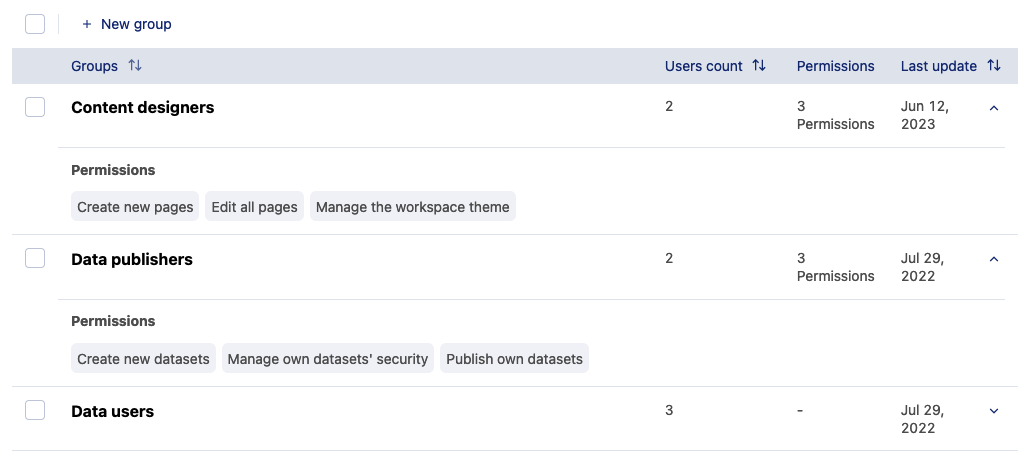This screenshot has height=463, width=1031.
Task: Click 'Manage the workspace theme' tag
Action: (x=412, y=207)
